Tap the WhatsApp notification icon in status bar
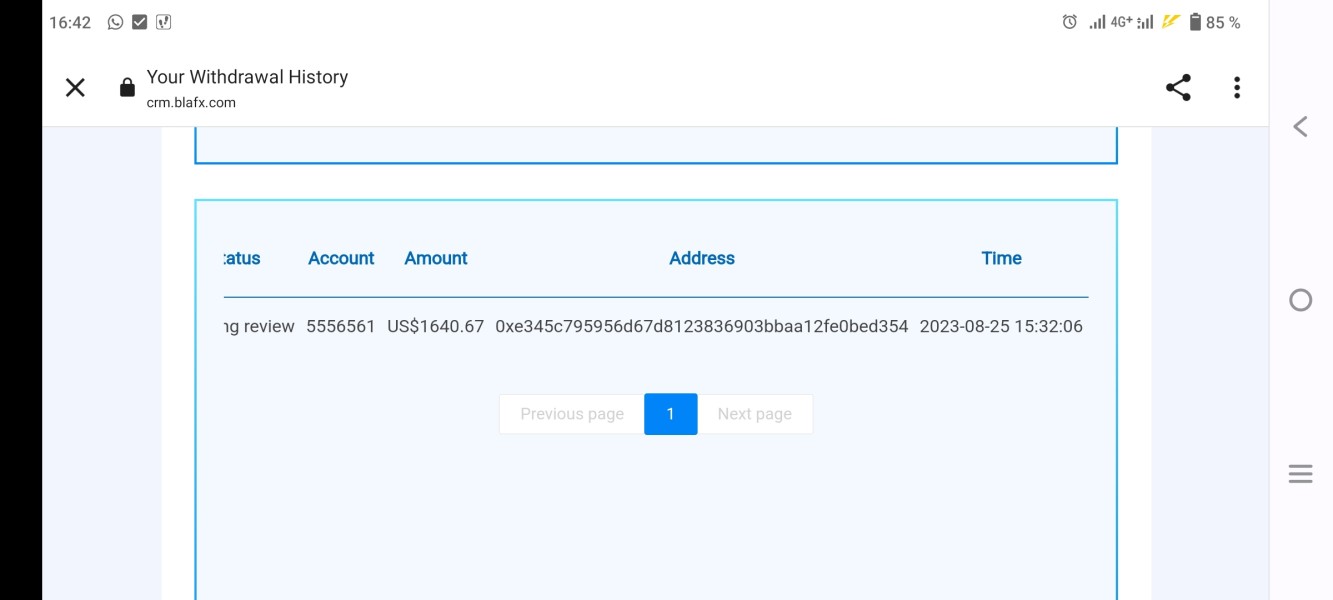The width and height of the screenshot is (1333, 600). point(115,22)
